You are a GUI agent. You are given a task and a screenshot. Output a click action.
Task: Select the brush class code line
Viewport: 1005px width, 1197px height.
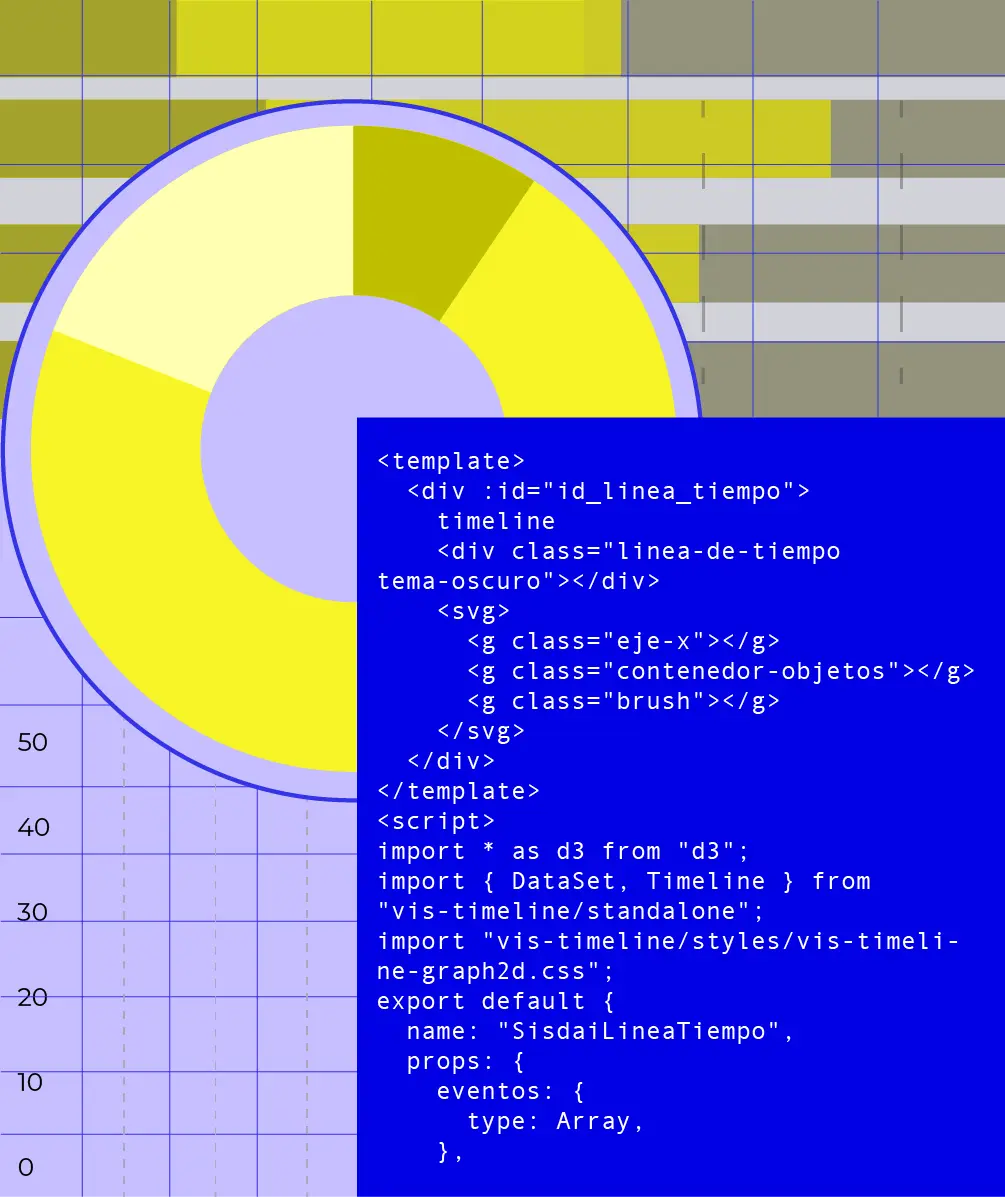(x=623, y=701)
